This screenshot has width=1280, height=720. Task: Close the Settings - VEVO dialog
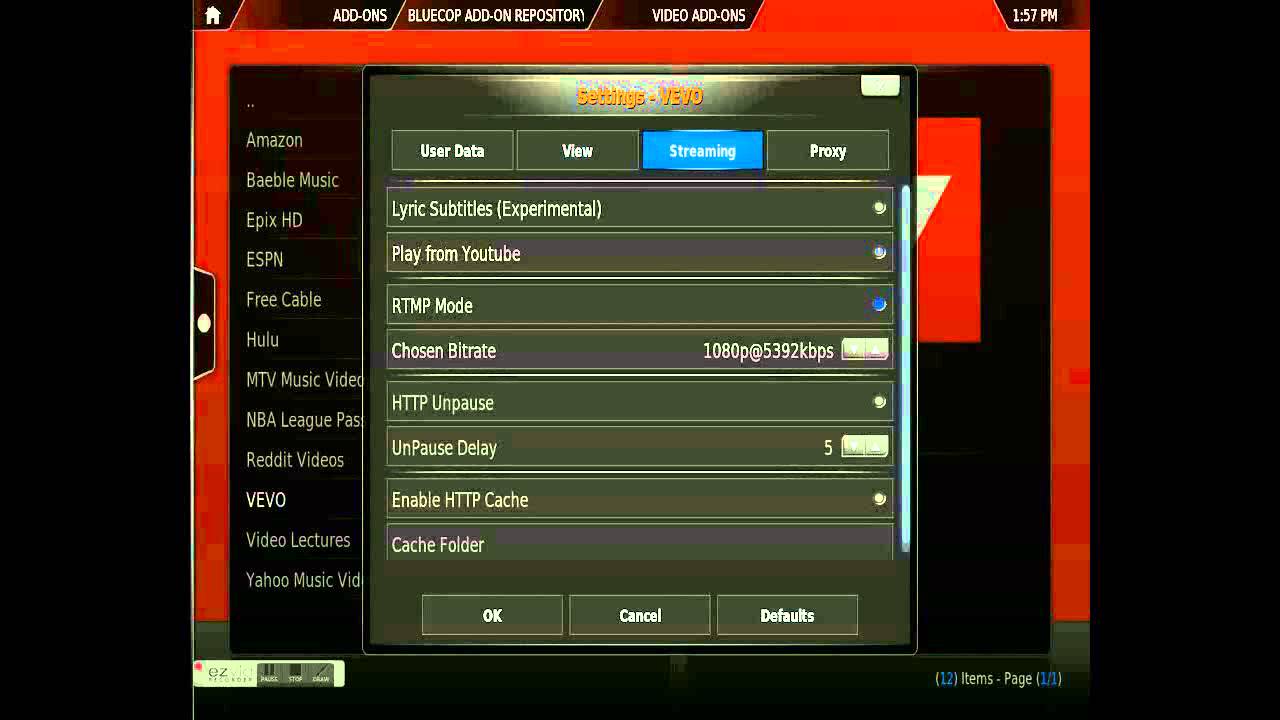pos(880,86)
